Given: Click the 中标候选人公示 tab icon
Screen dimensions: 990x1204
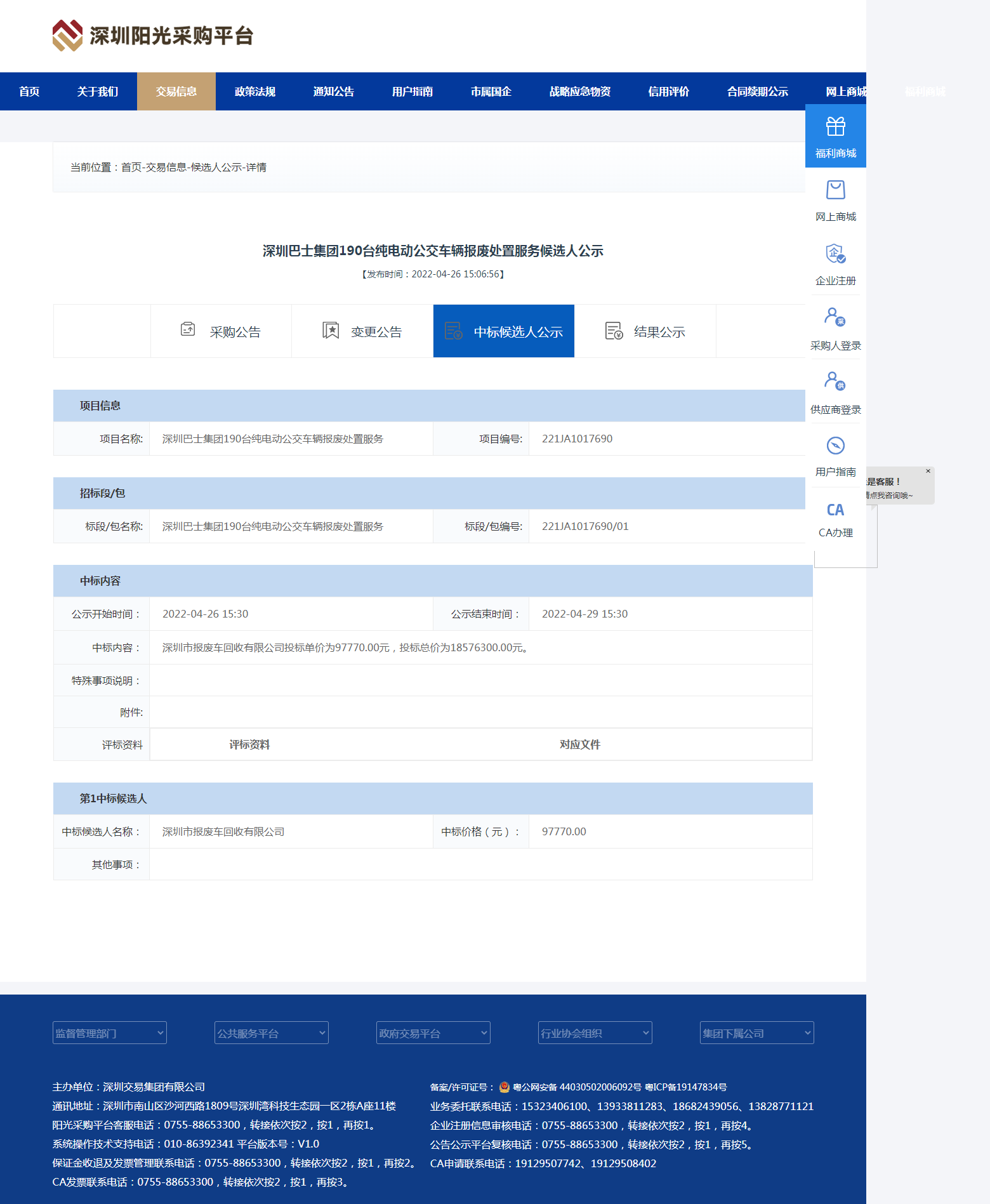Looking at the screenshot, I should coord(454,331).
